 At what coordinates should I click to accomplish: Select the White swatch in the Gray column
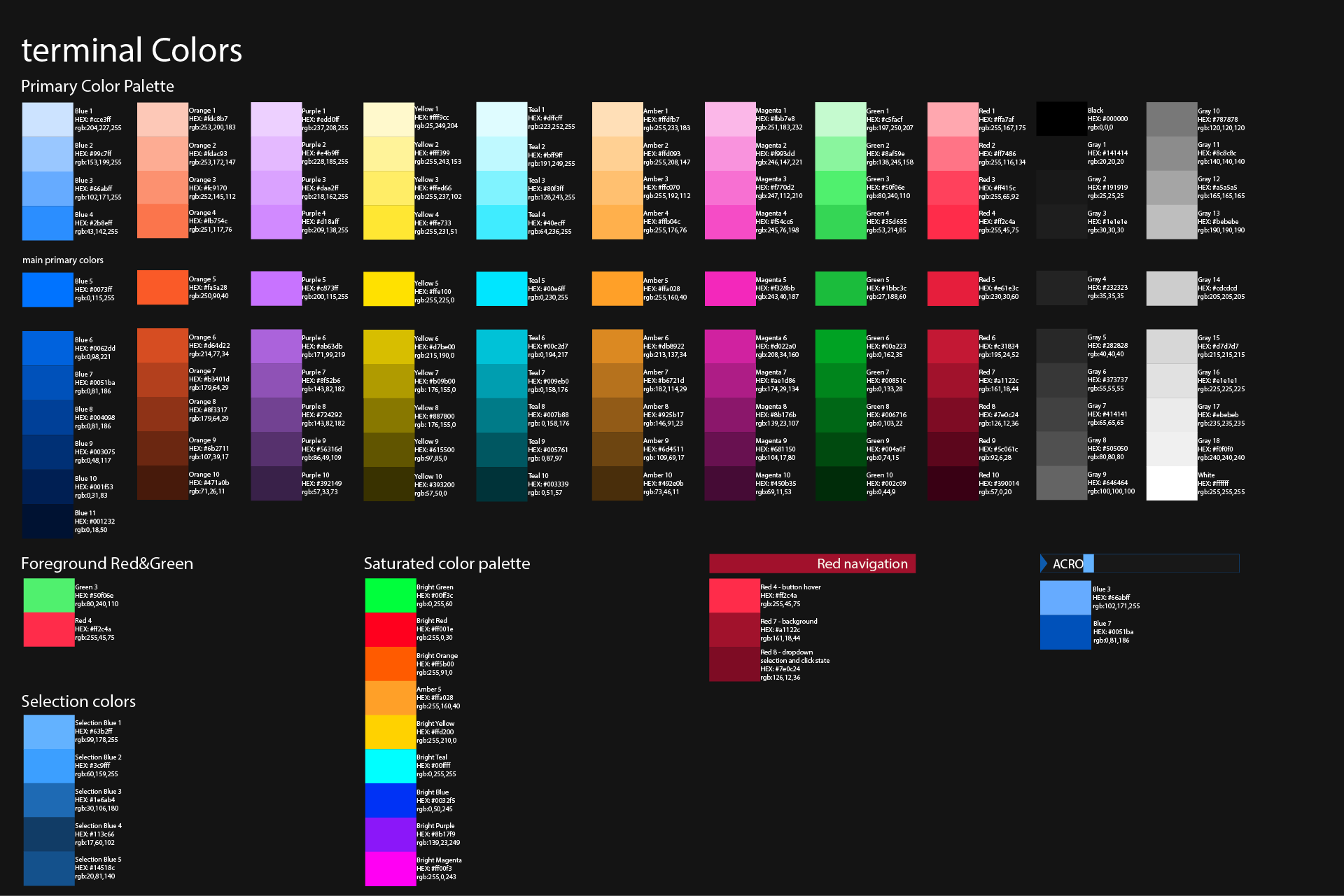click(1171, 483)
